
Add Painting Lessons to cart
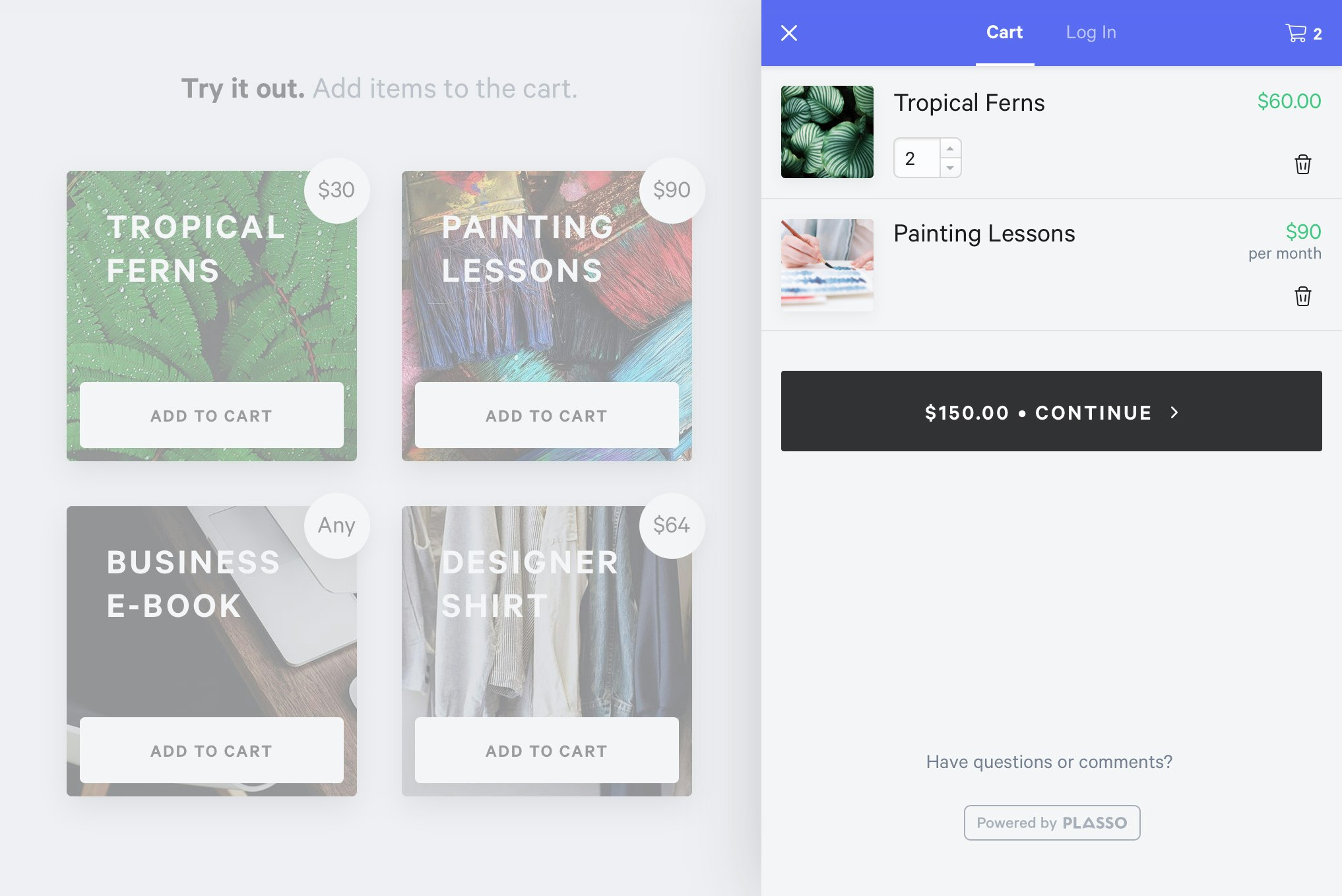[546, 416]
